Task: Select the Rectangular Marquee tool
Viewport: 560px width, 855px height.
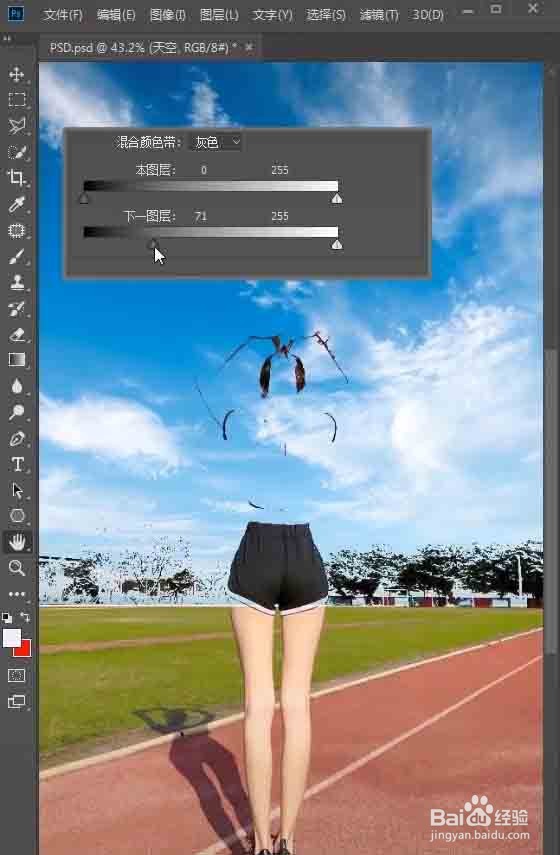Action: (16, 100)
